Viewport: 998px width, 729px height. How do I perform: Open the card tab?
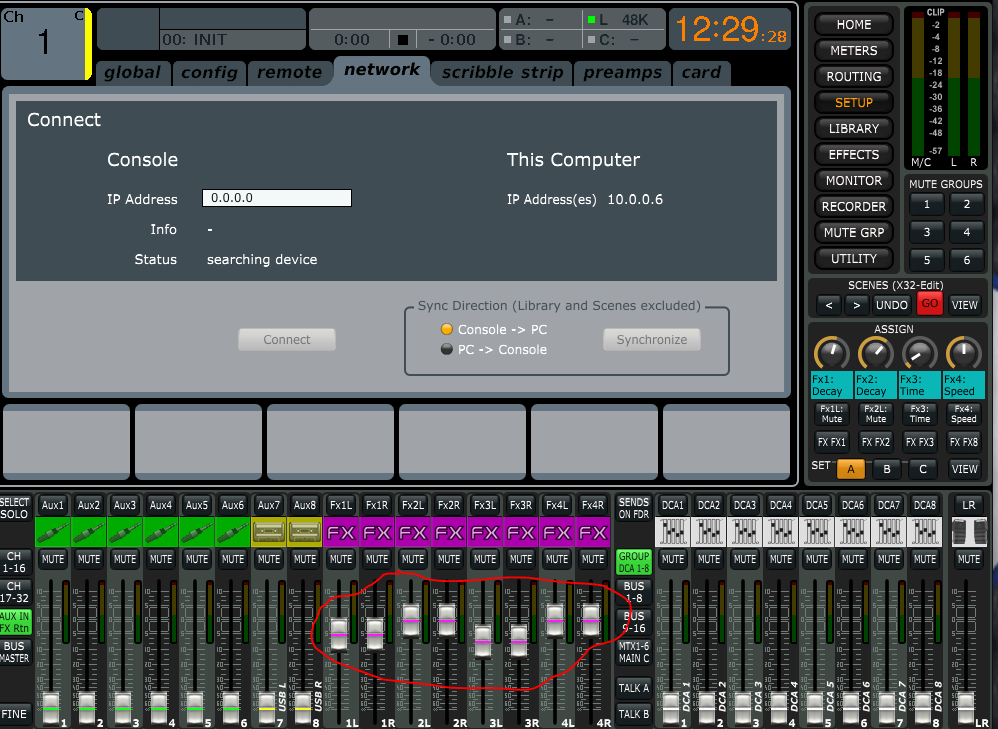701,73
